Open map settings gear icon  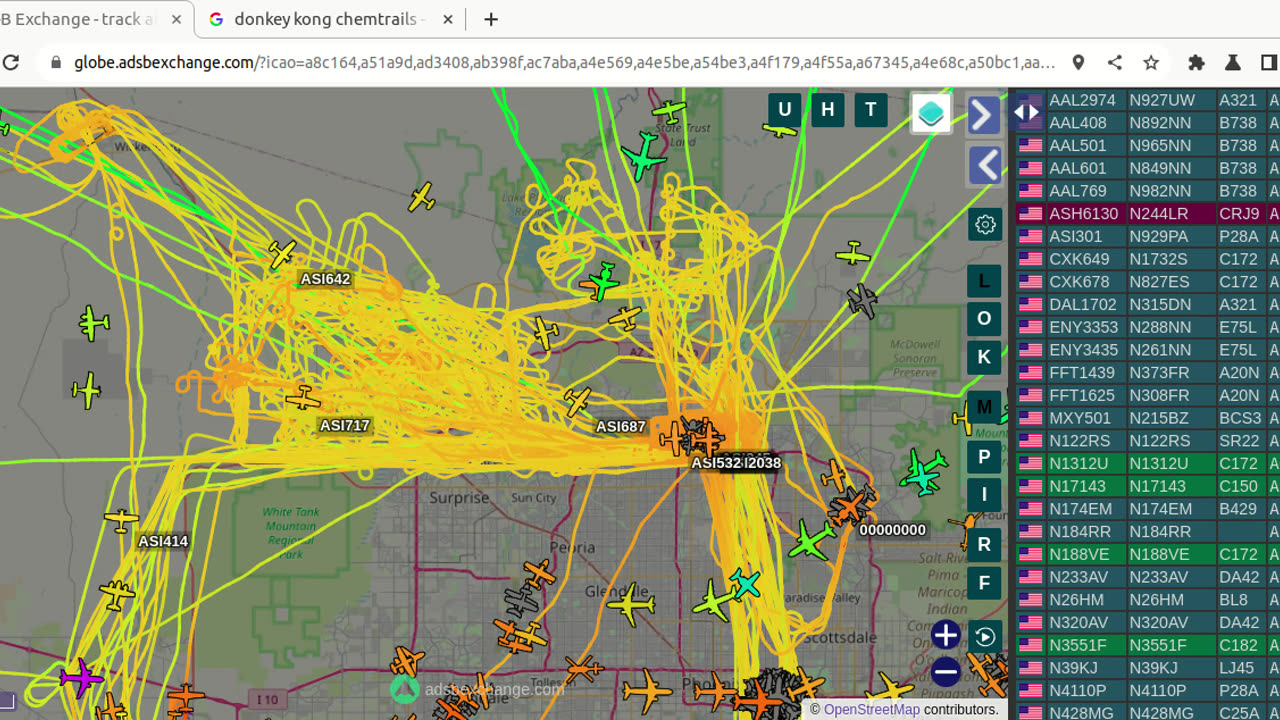[x=985, y=224]
